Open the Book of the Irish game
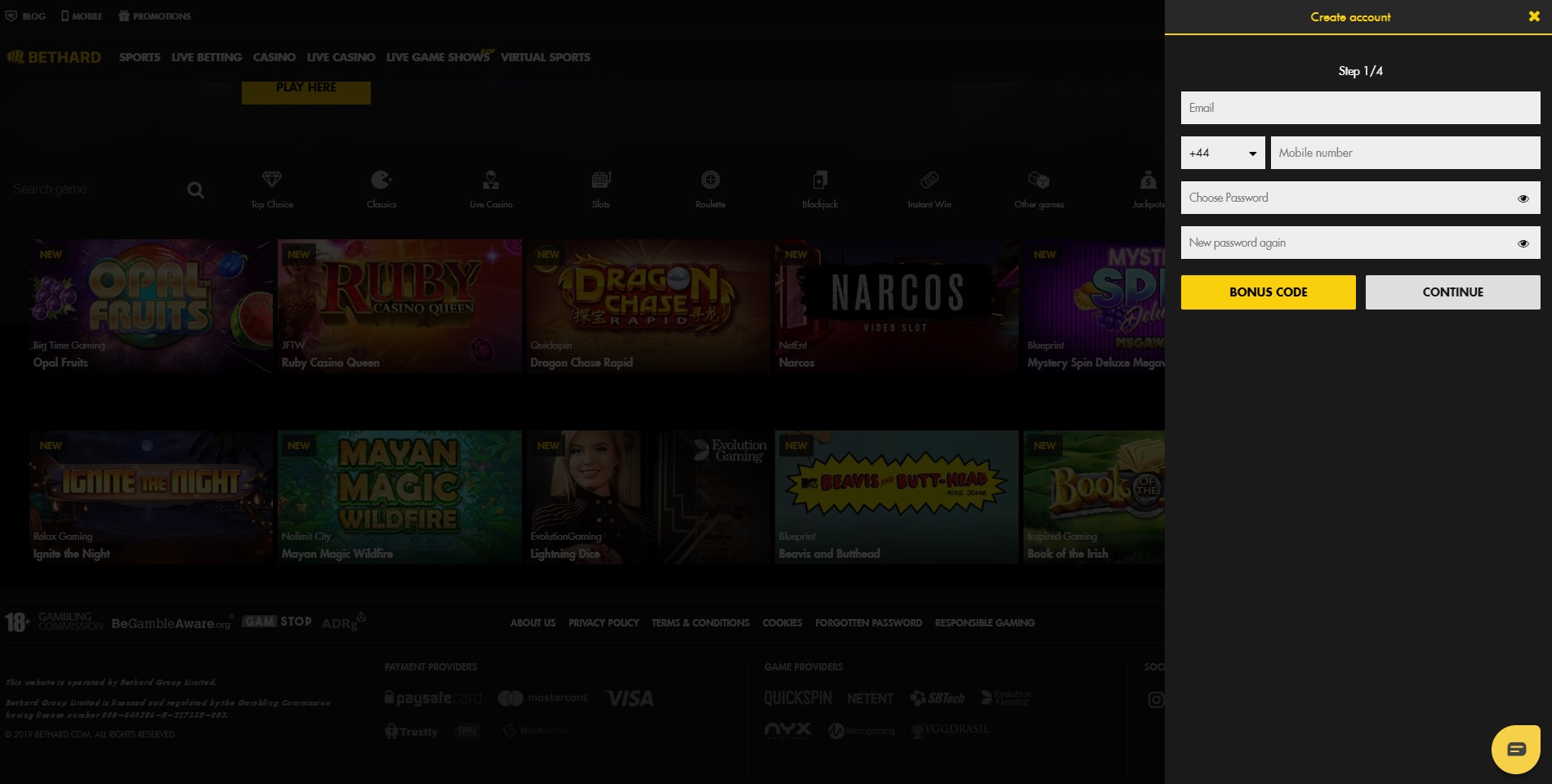The height and width of the screenshot is (784, 1552). point(1094,497)
